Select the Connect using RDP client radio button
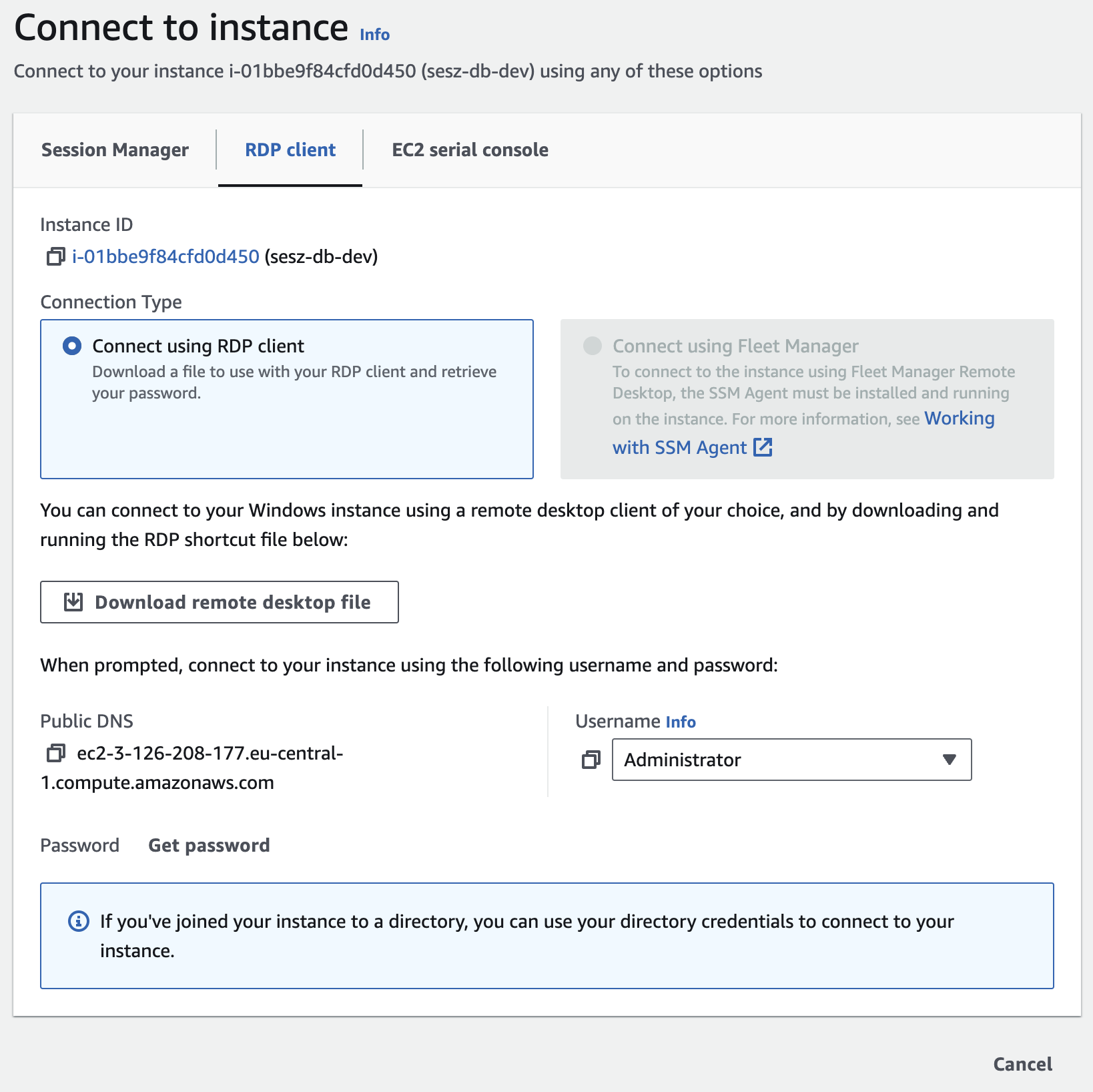This screenshot has height=1092, width=1093. tap(73, 346)
